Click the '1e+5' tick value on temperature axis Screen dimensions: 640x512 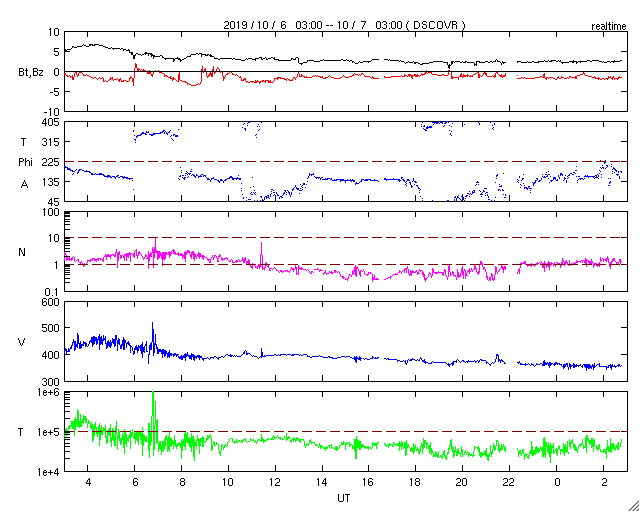[49, 432]
